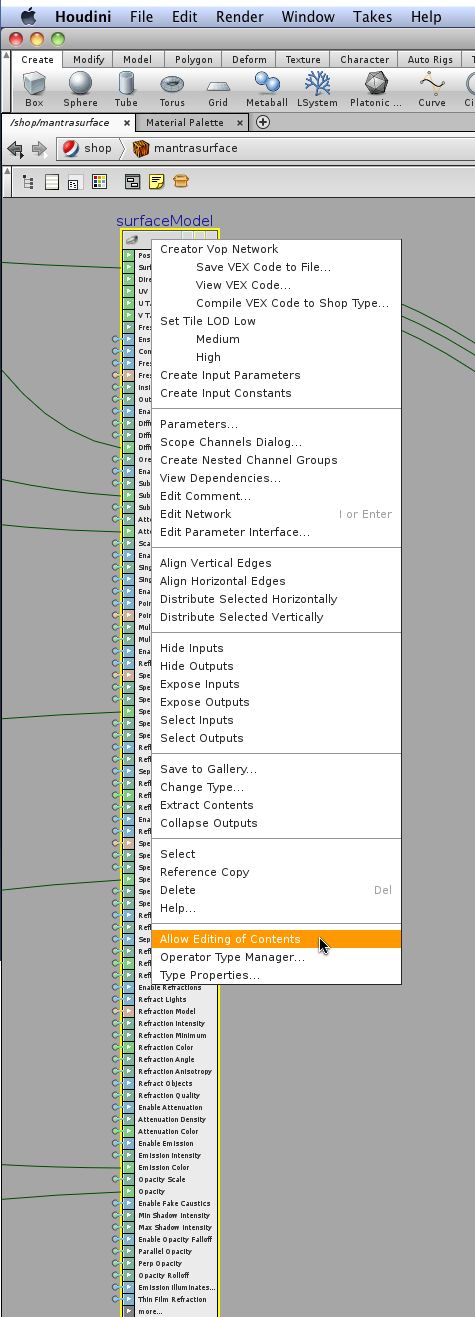Select the LSystem shelf tool
This screenshot has width=475, height=1317.
click(317, 90)
